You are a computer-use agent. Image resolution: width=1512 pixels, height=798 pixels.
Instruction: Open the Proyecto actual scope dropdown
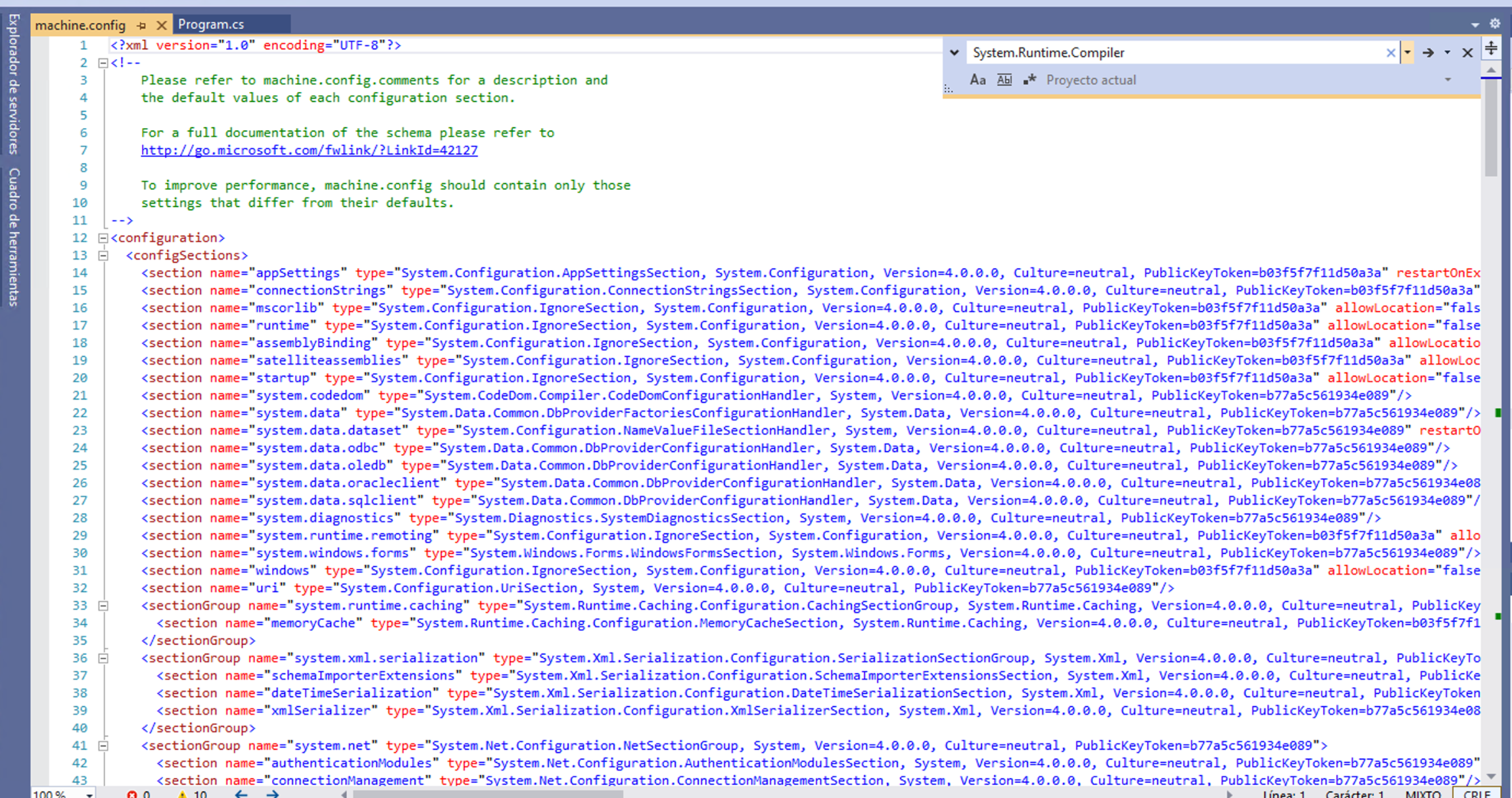[1448, 80]
